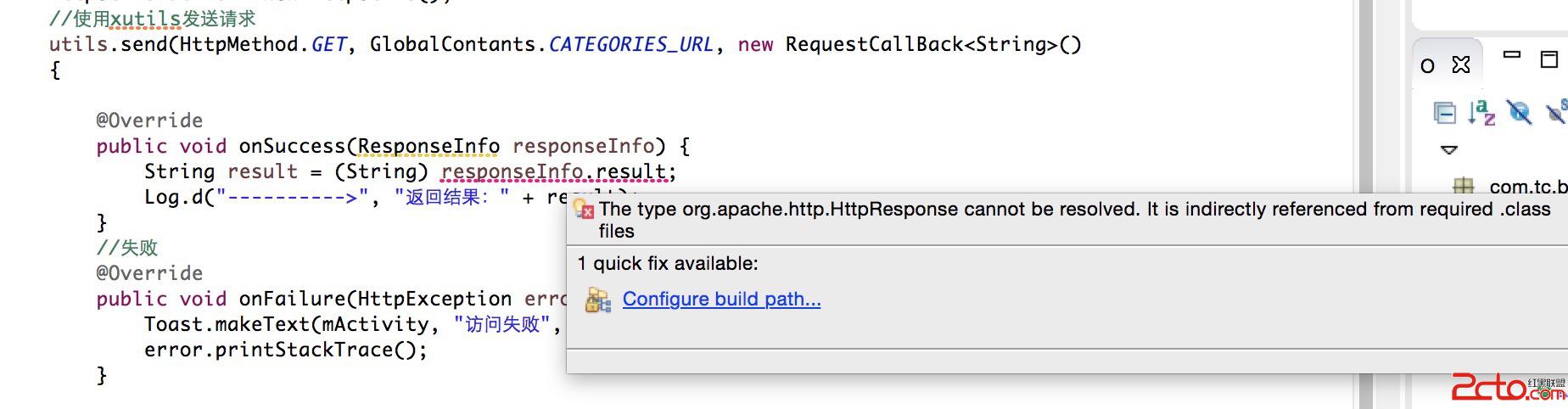
Task: Click the package icon beside com.tc.b
Action: tap(1464, 186)
